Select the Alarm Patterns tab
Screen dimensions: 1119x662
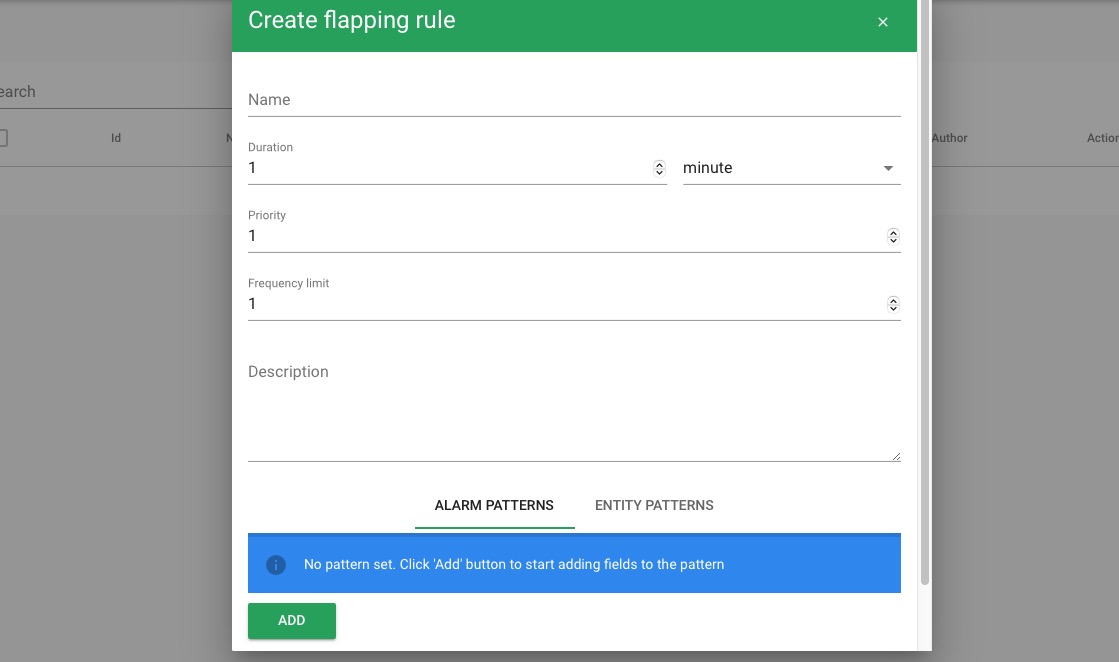[x=494, y=505]
